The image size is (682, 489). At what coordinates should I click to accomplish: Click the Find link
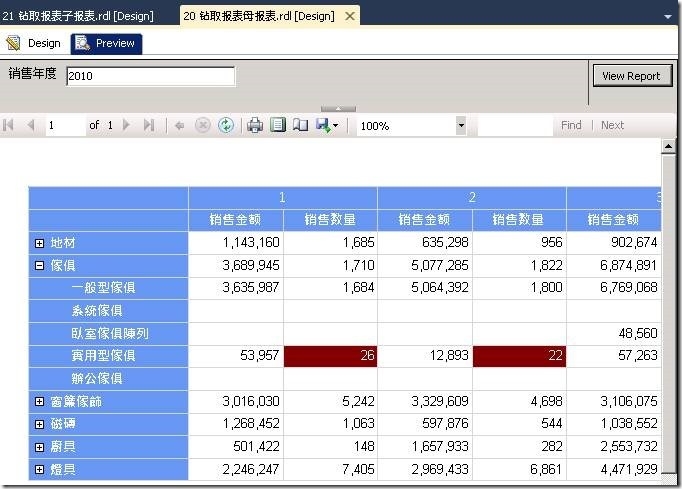click(571, 125)
